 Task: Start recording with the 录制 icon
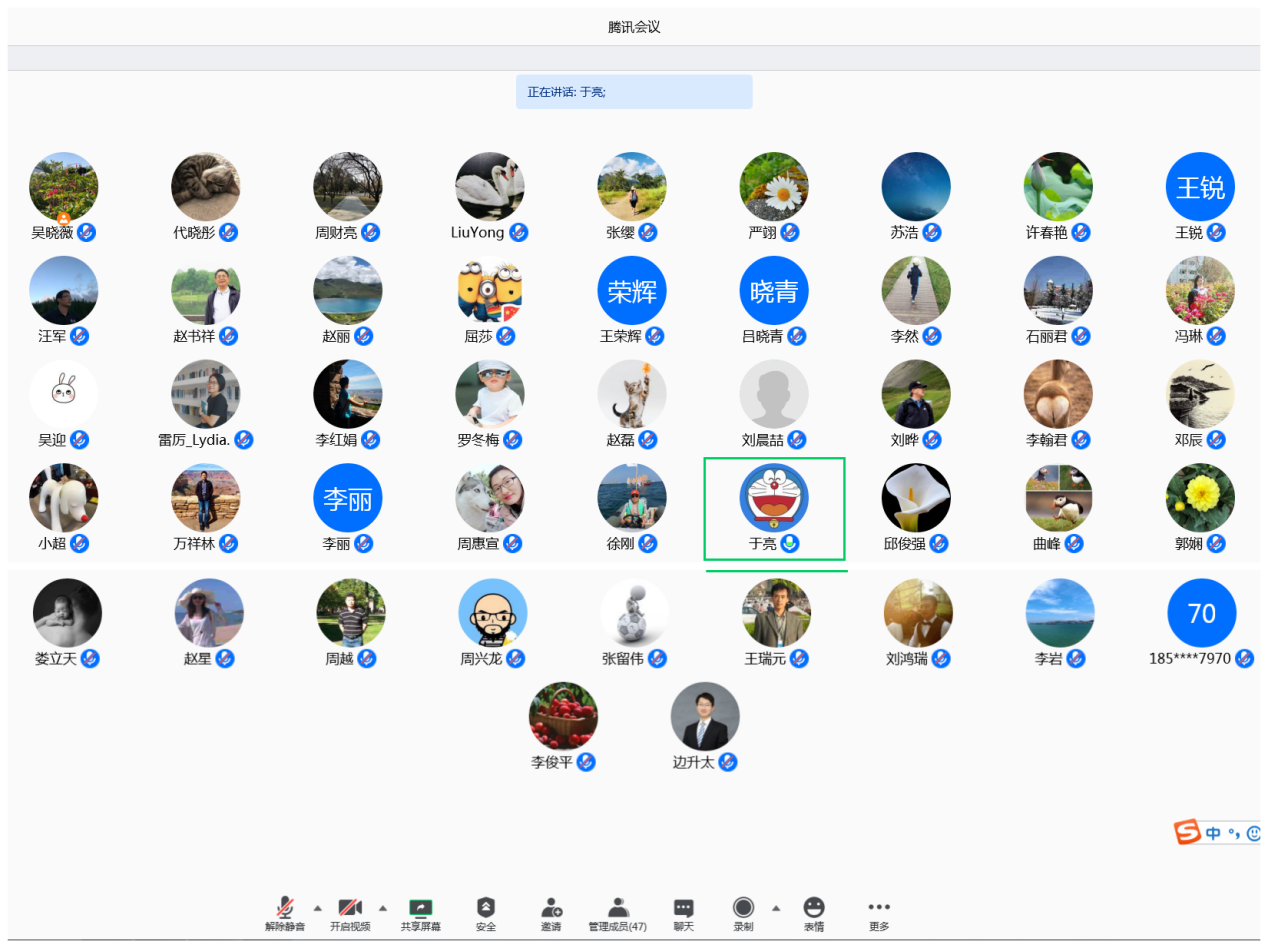(743, 909)
